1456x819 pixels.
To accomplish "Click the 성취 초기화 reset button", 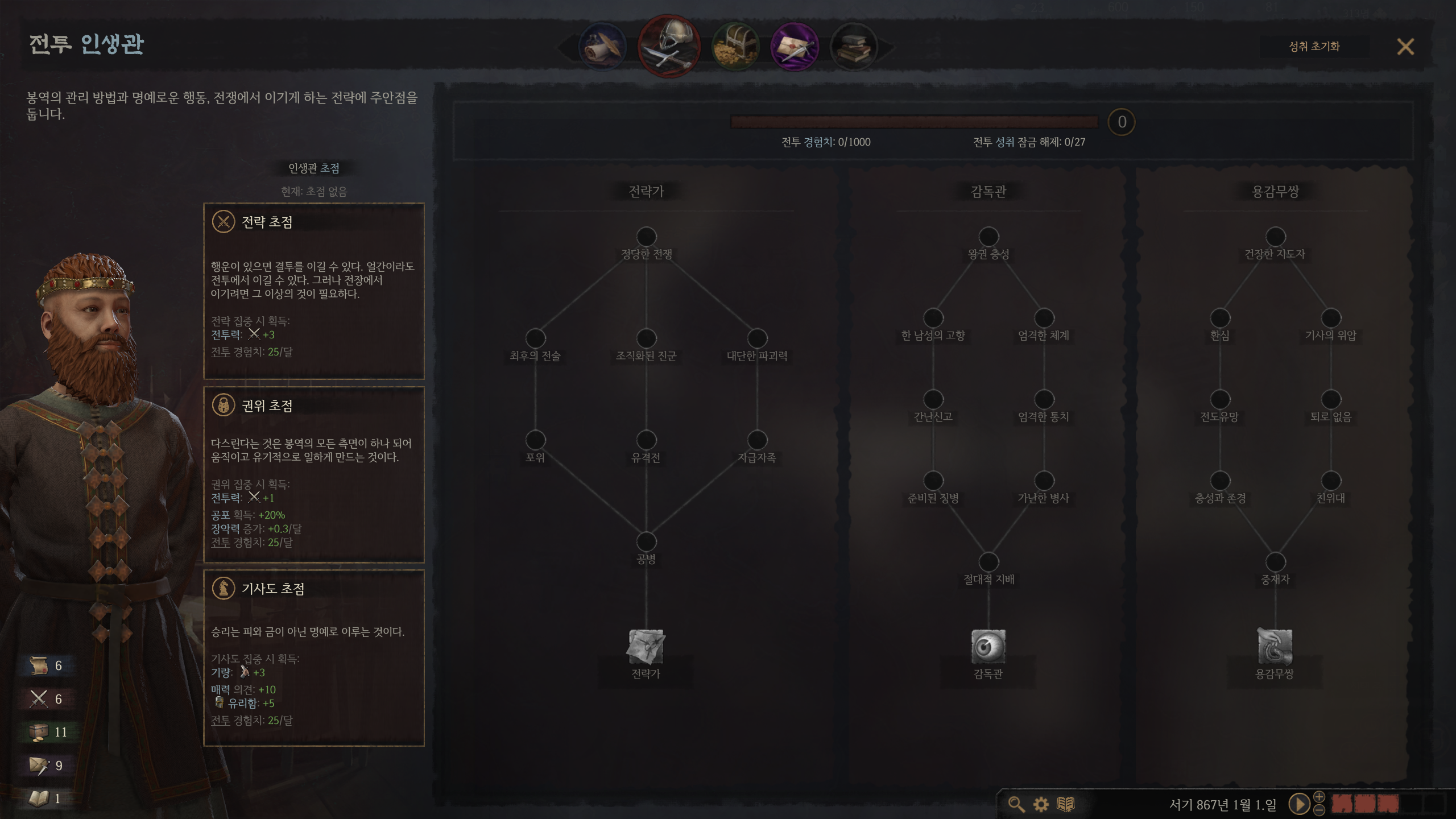I will point(1314,47).
